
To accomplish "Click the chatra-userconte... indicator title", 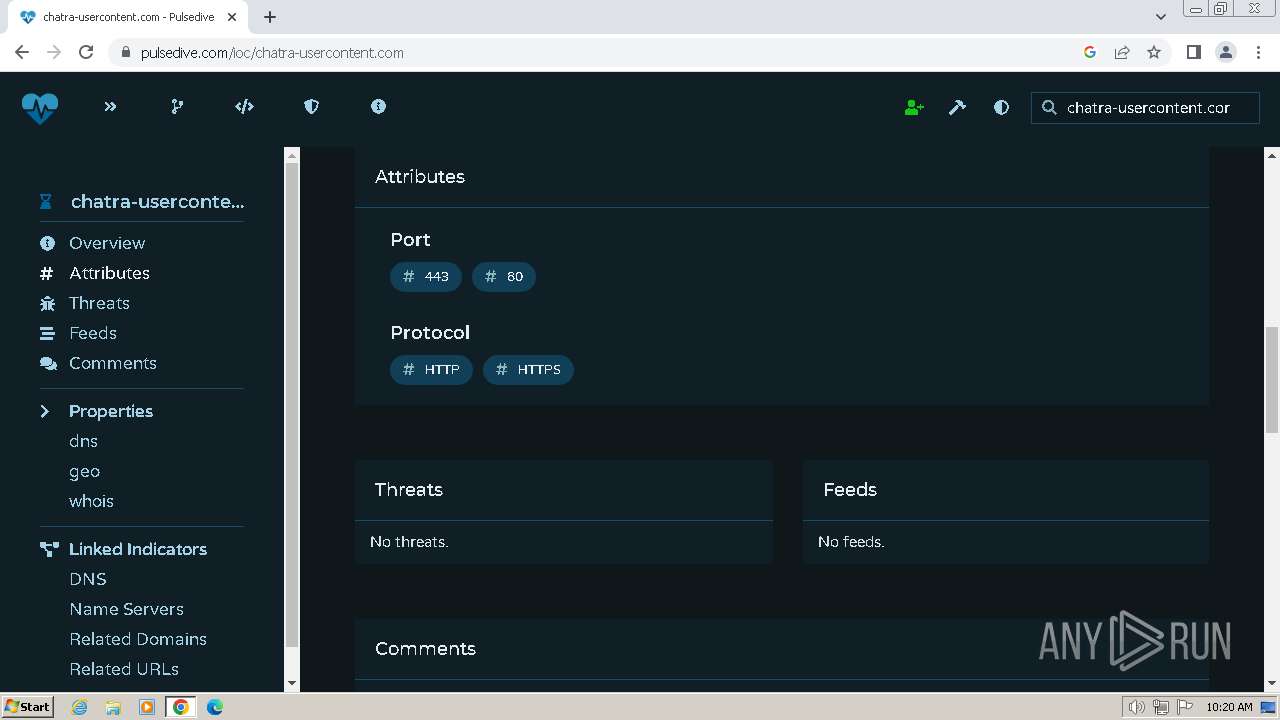I will point(157,201).
